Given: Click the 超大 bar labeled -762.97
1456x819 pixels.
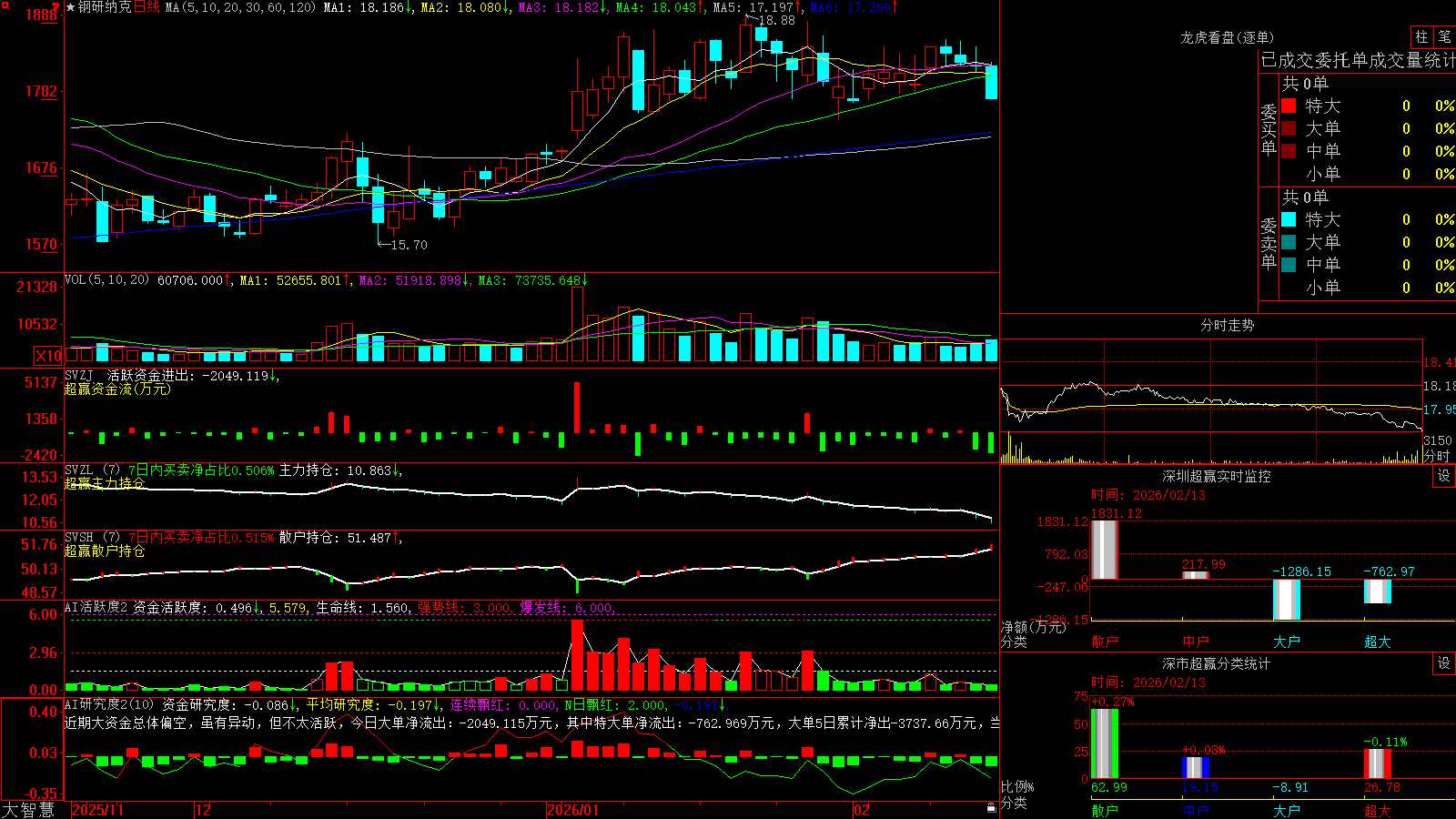Looking at the screenshot, I should (1378, 591).
